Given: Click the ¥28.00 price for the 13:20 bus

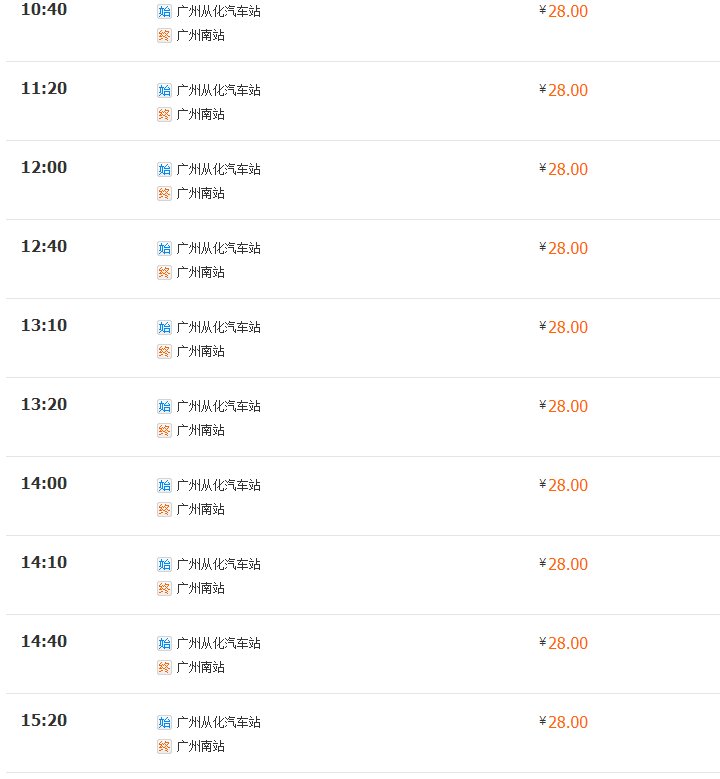Looking at the screenshot, I should click(564, 406).
